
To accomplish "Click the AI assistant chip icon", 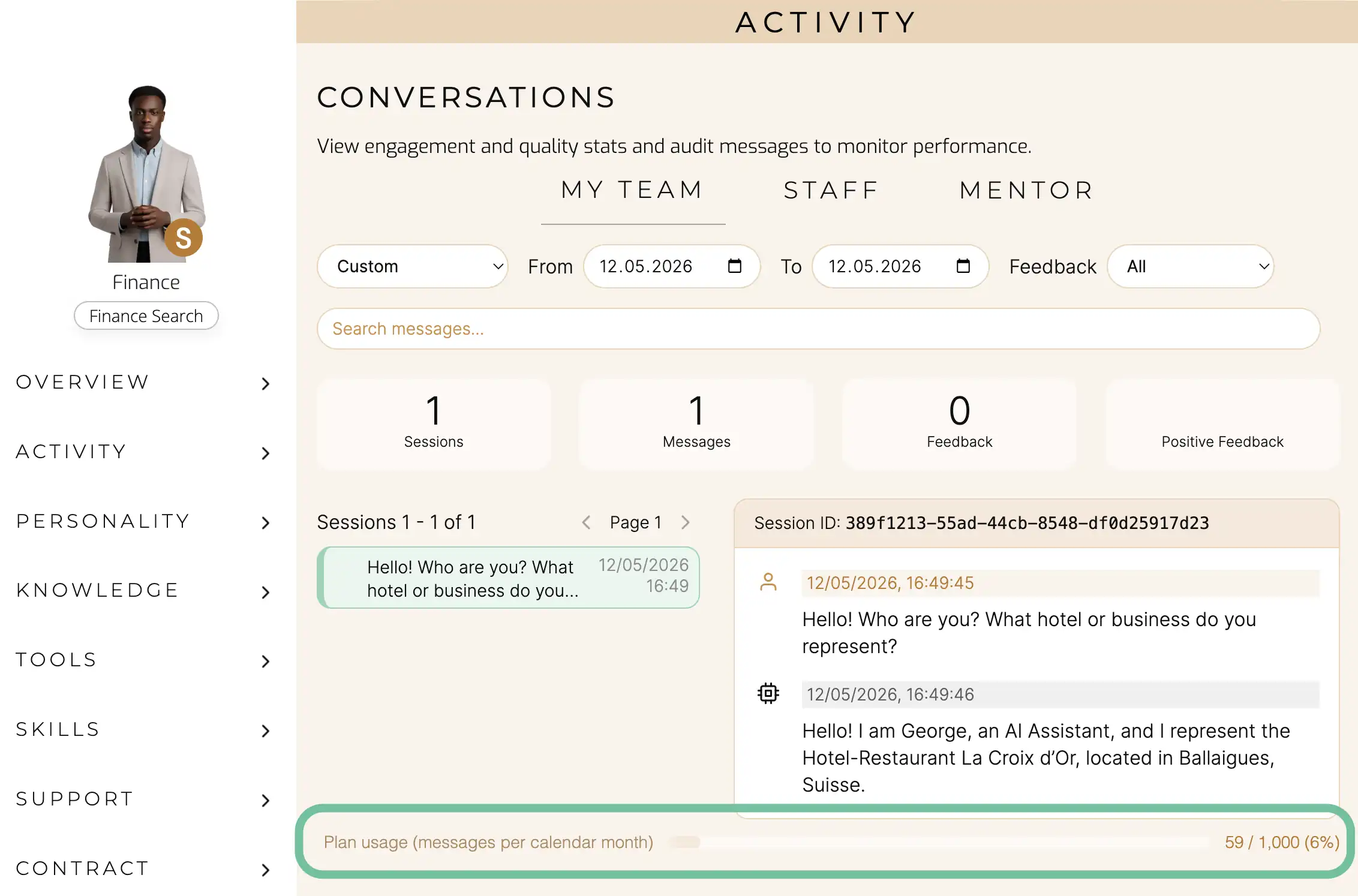I will click(768, 693).
